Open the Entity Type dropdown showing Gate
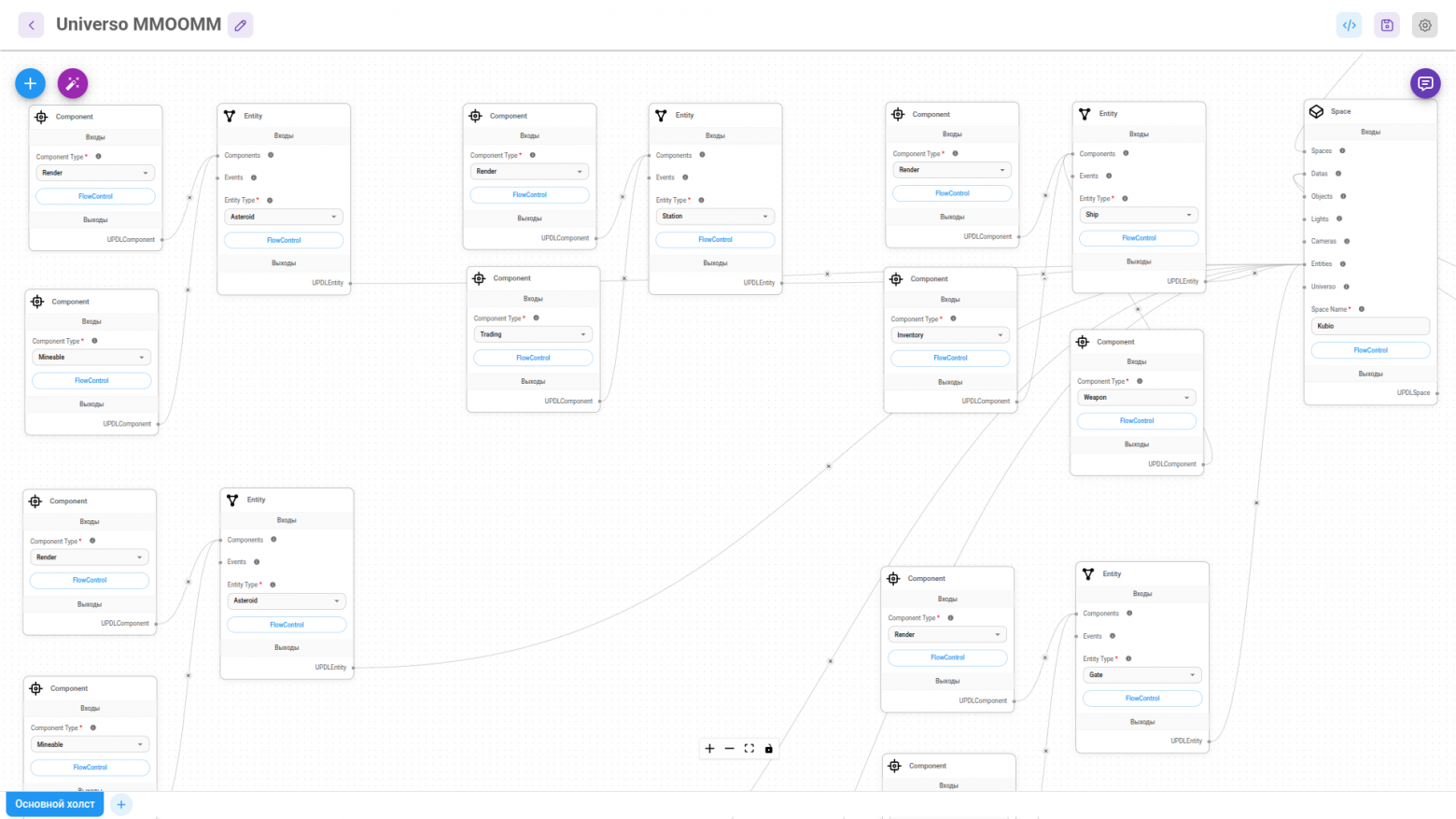This screenshot has height=819, width=1456. click(x=1142, y=675)
